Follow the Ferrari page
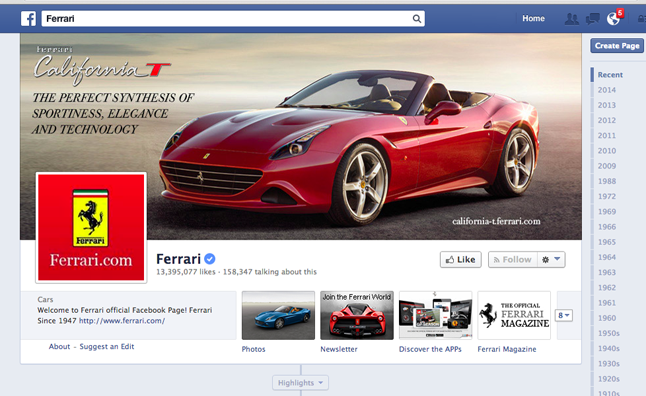 tap(513, 260)
